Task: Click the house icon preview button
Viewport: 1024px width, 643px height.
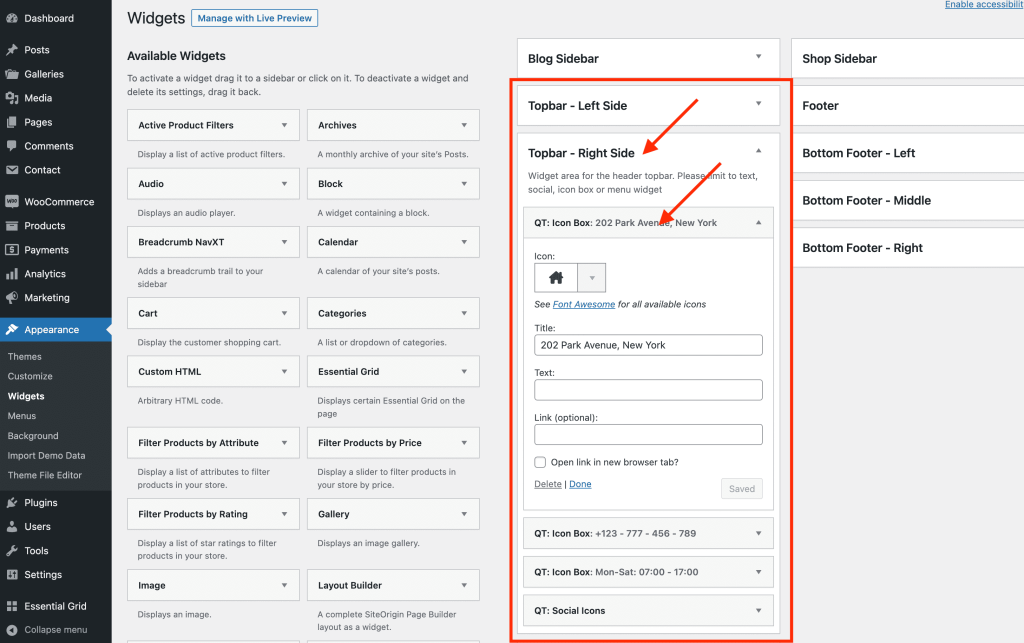Action: pyautogui.click(x=556, y=278)
